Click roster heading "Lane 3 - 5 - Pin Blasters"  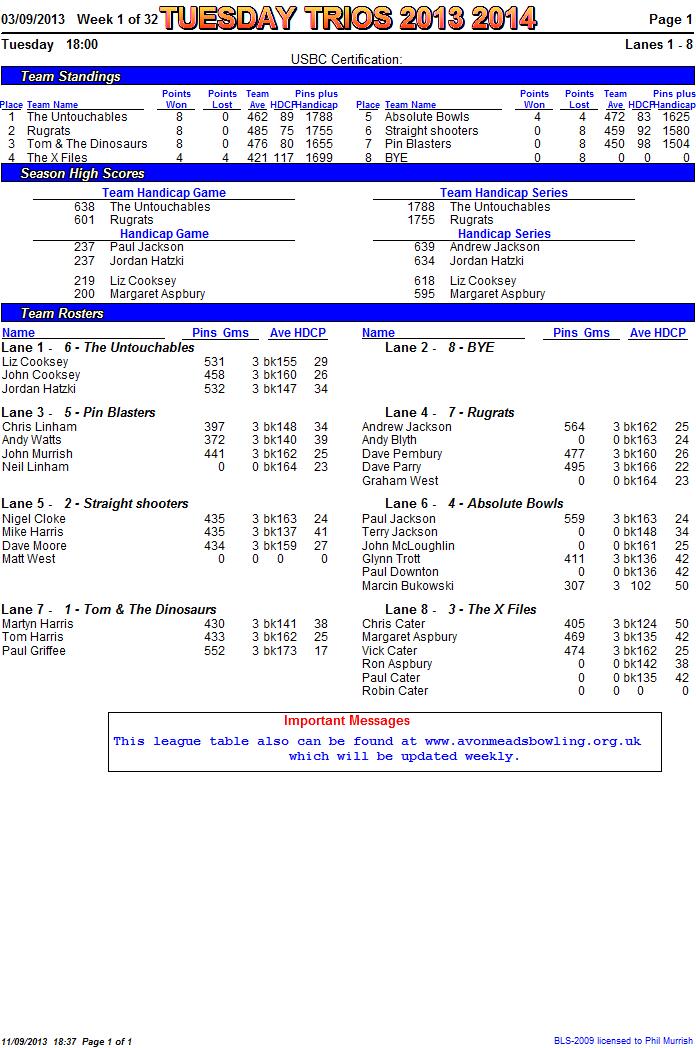coord(78,412)
